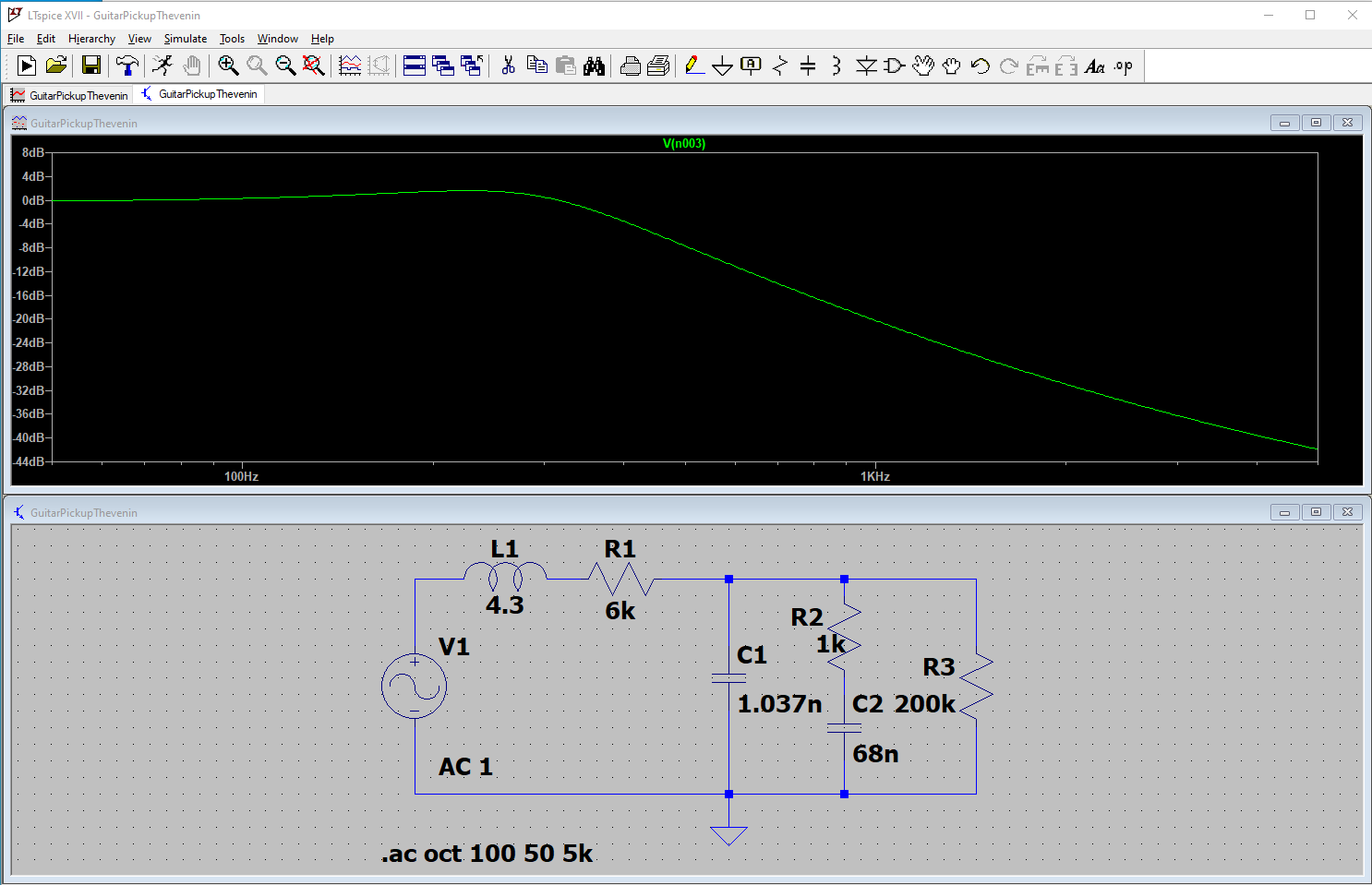The image size is (1372, 885).
Task: Click the V(n003) trace label
Action: pyautogui.click(x=683, y=143)
